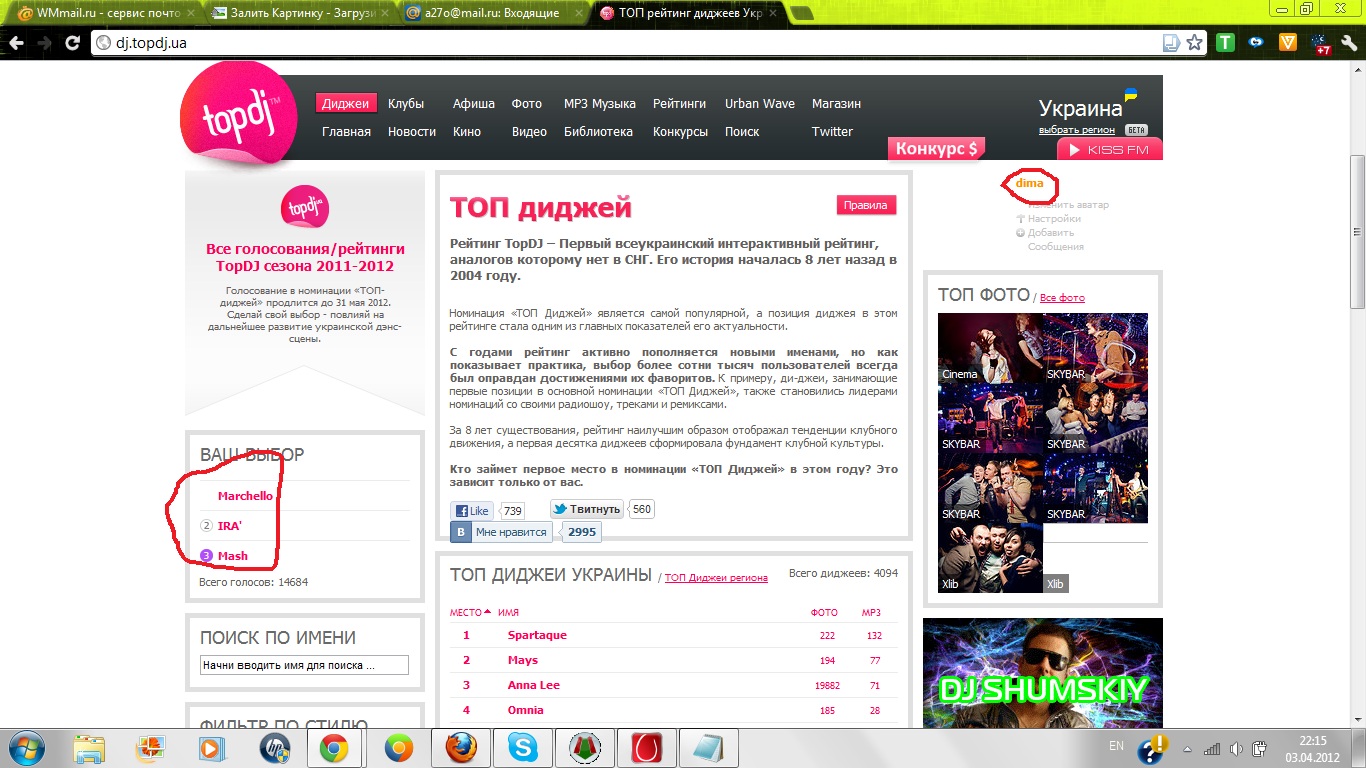Click the EN language indicator
This screenshot has width=1366, height=768.
pos(1116,746)
